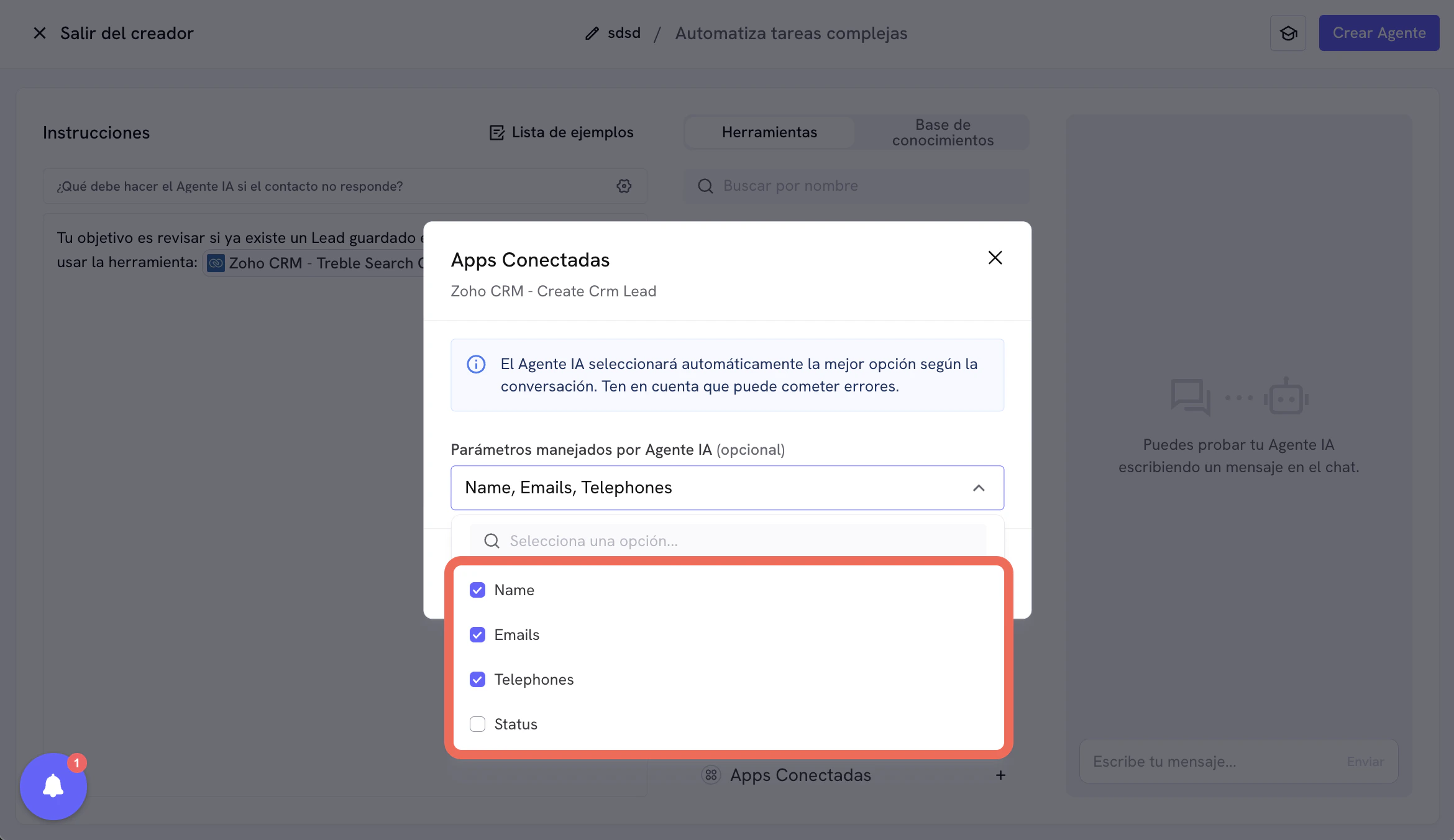Close the Apps Conectadas dialog
The height and width of the screenshot is (840, 1454).
click(x=995, y=258)
